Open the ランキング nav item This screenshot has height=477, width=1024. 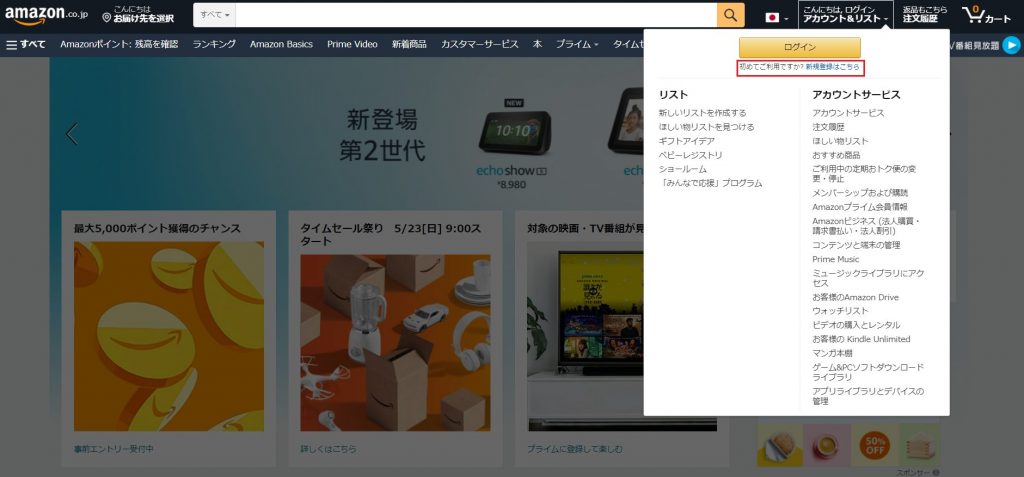[x=214, y=44]
